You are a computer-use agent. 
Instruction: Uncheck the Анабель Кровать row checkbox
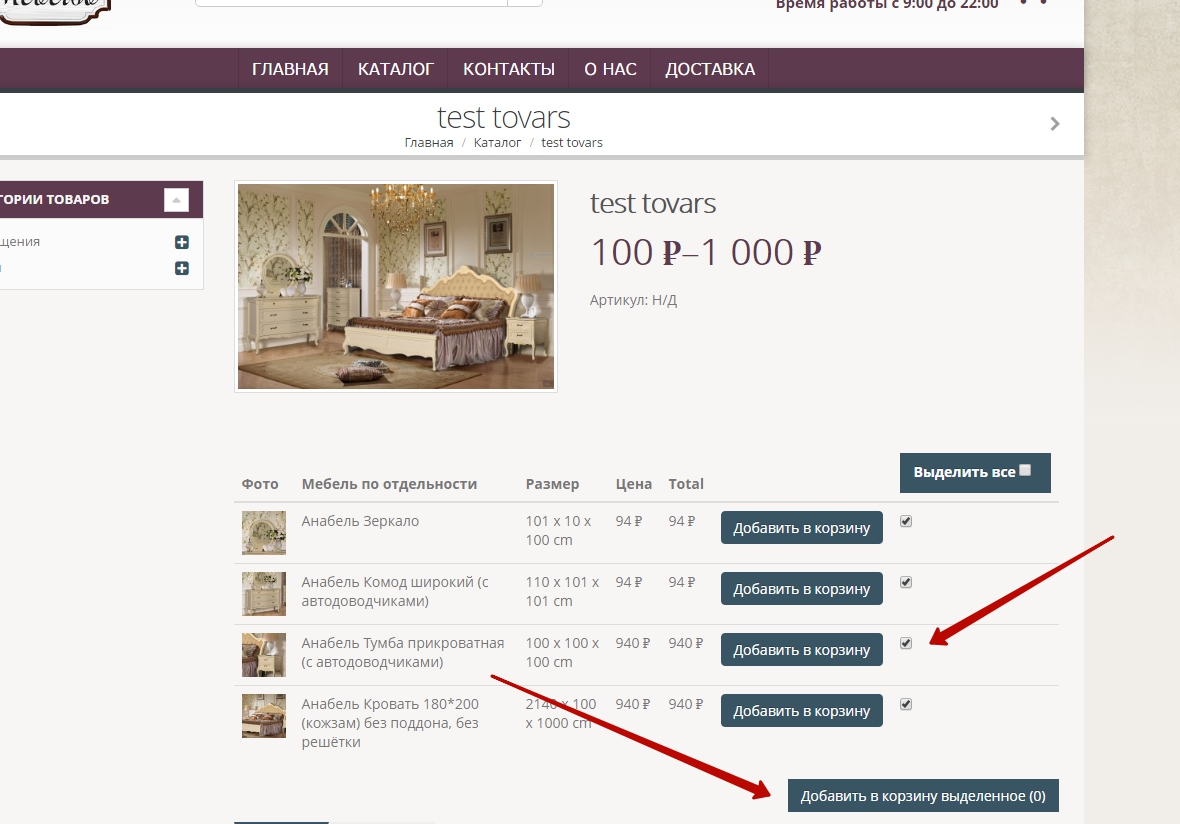click(x=906, y=704)
